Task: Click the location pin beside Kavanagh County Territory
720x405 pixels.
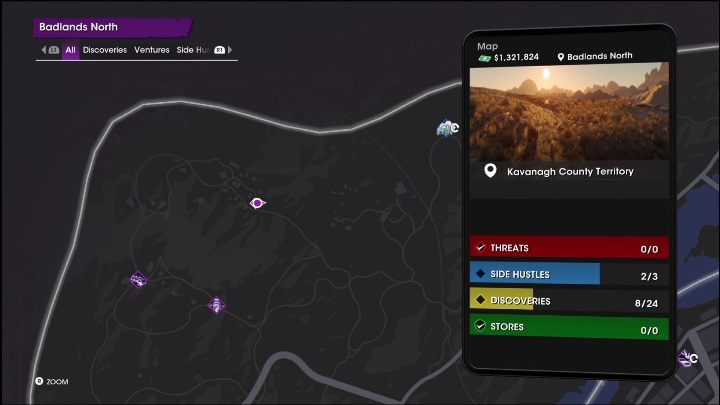Action: 490,171
